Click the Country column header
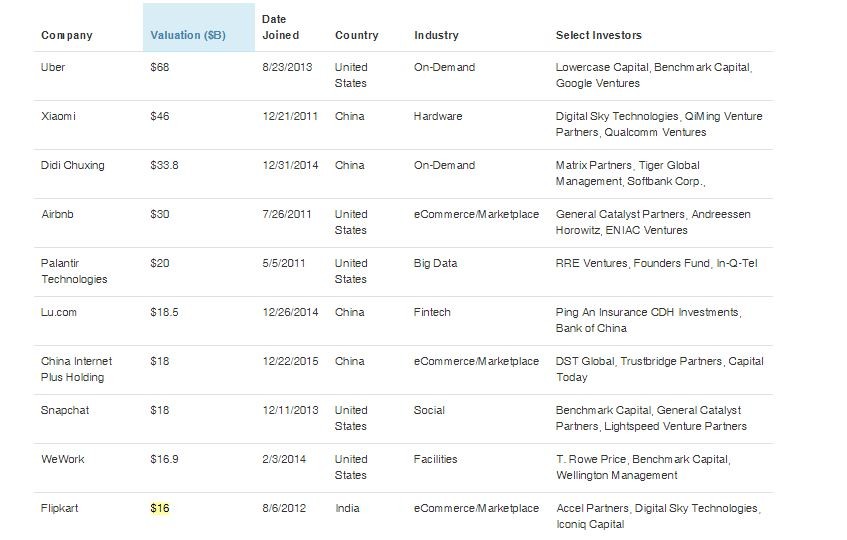 356,35
